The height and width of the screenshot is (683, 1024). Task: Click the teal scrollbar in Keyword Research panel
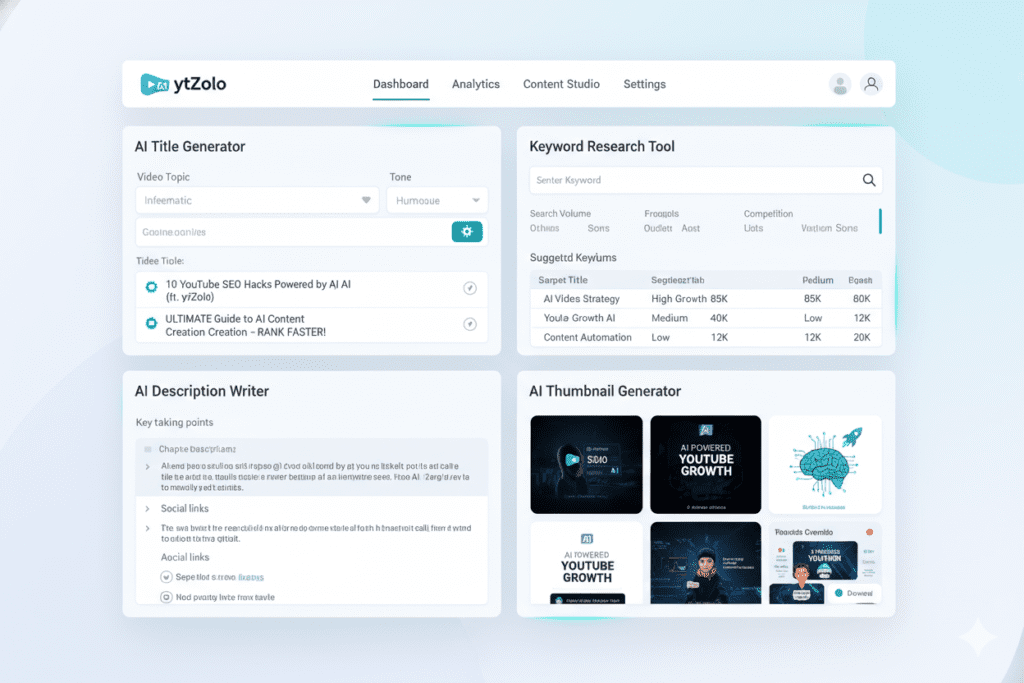coord(880,221)
